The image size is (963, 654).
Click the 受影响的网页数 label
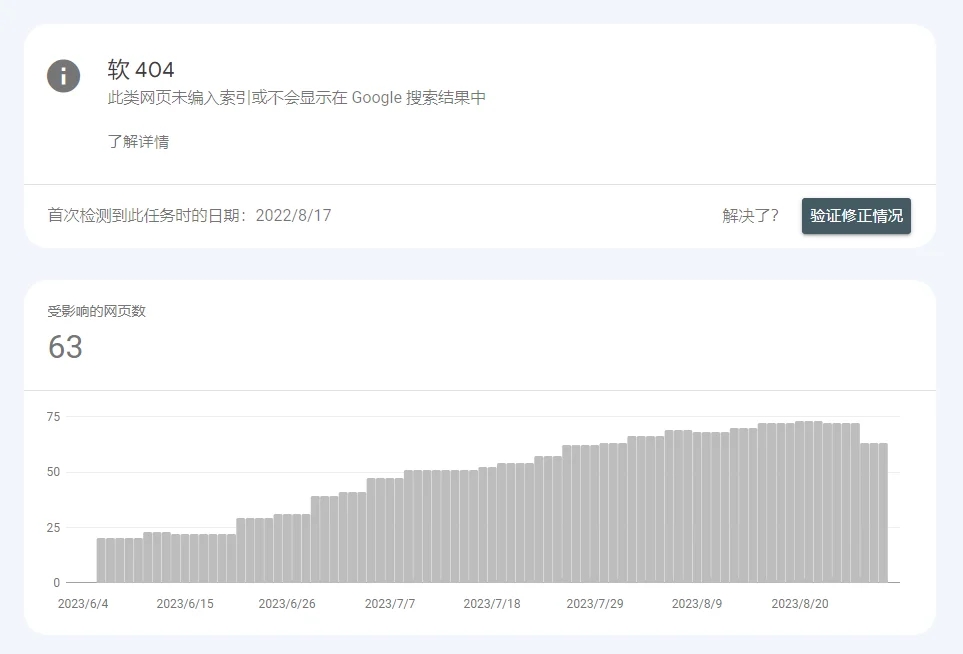(x=96, y=311)
